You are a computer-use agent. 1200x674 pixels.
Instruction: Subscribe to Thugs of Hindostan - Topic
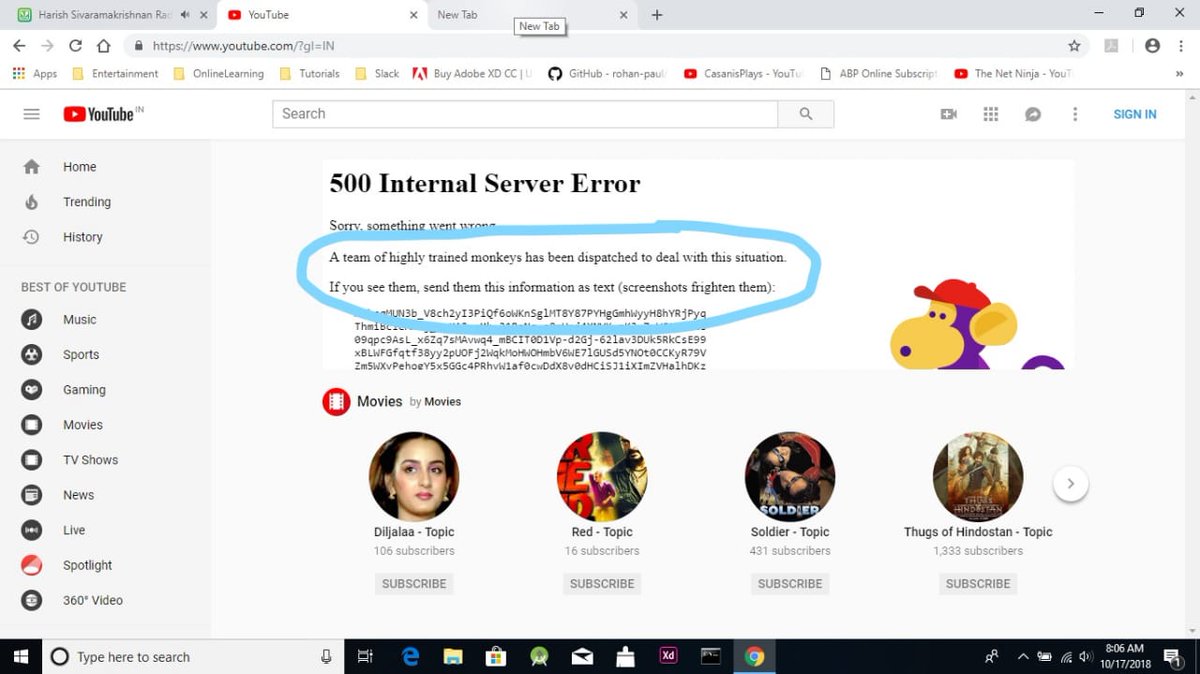click(x=978, y=584)
